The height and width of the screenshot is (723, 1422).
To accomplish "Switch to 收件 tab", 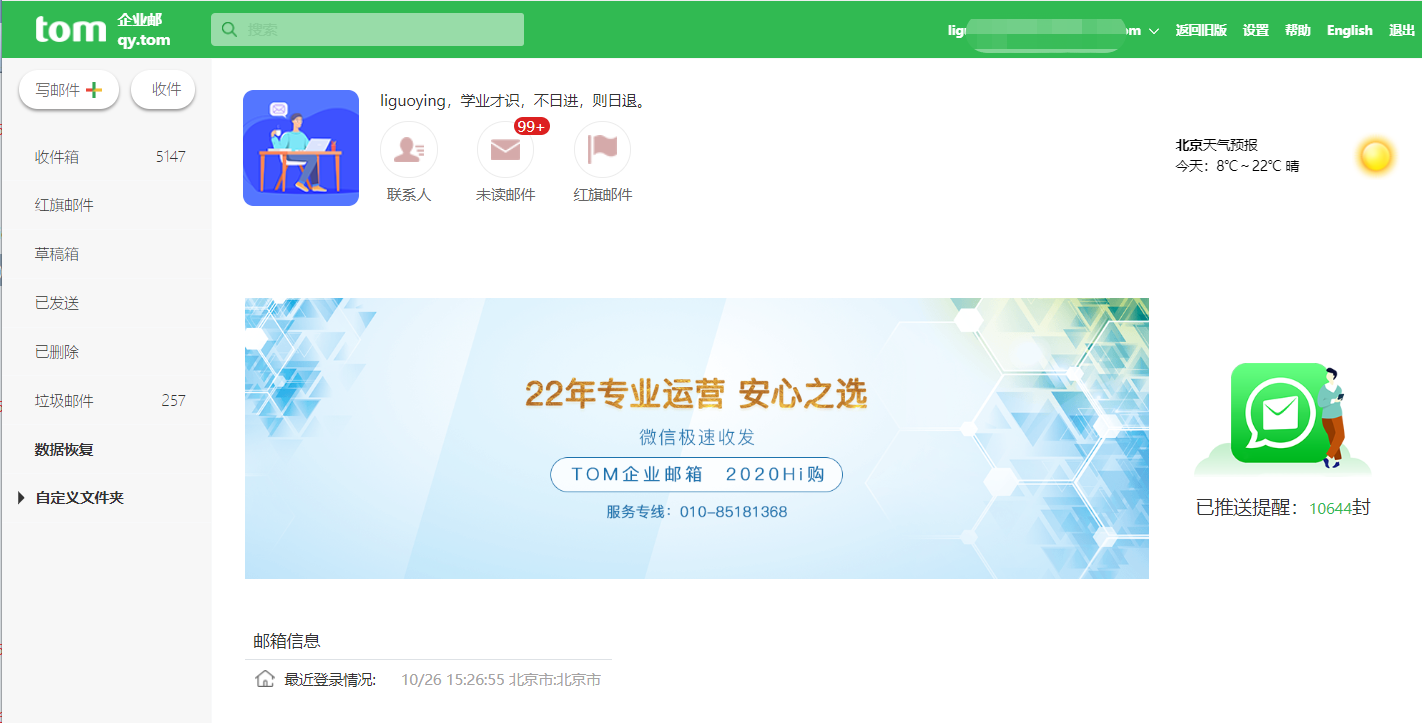I will click(162, 88).
